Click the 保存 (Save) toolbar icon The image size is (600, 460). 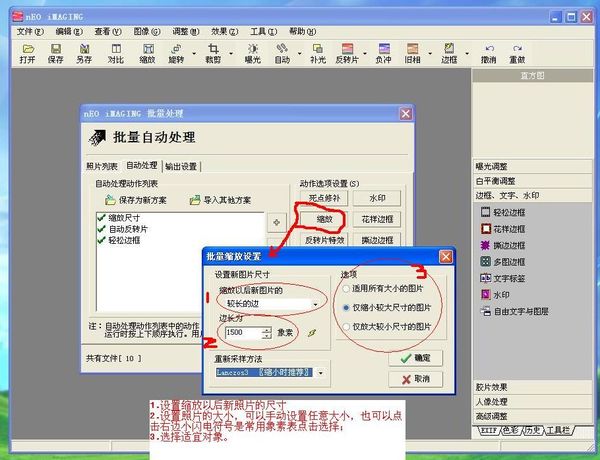56,52
